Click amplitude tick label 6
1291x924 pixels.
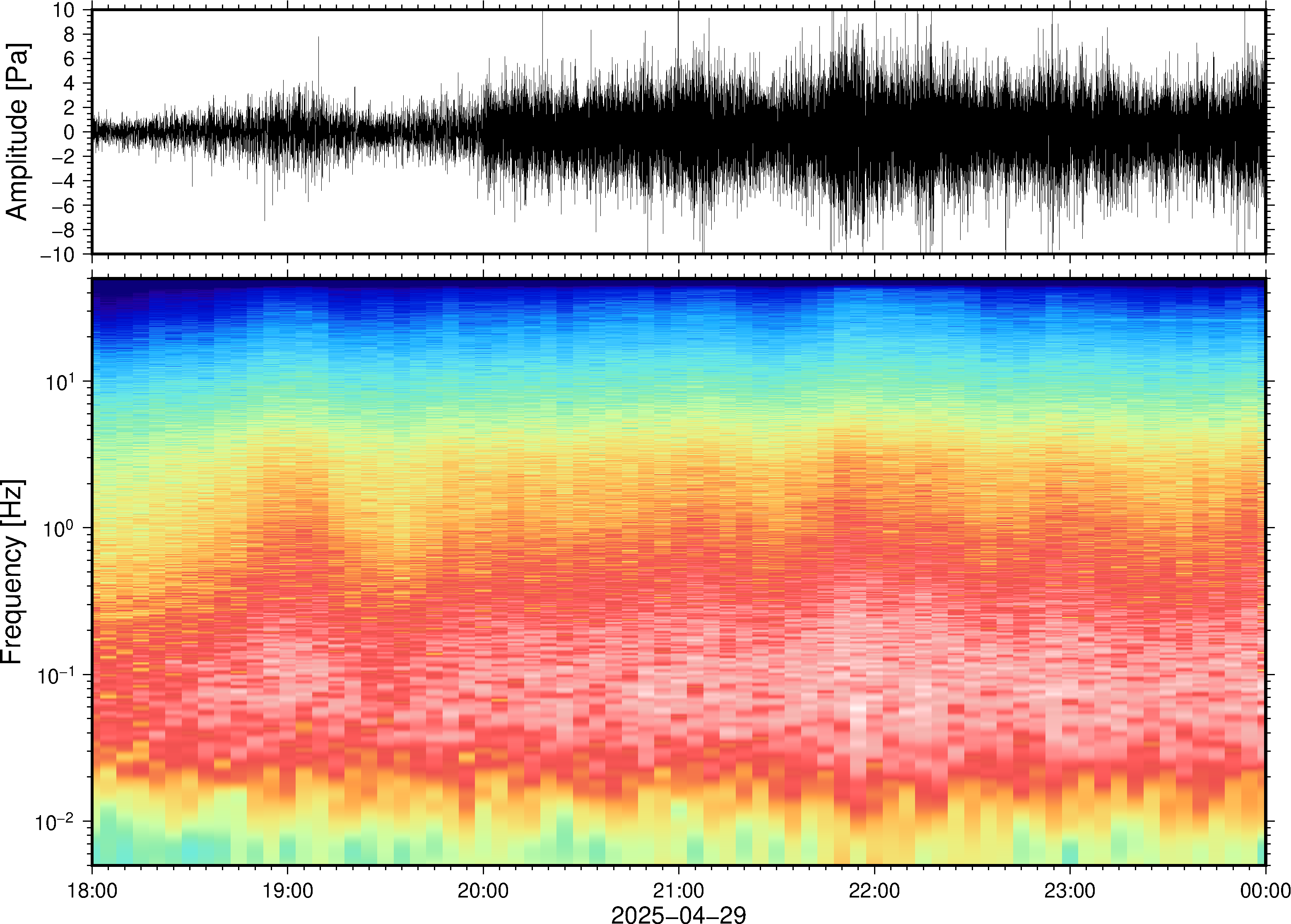(69, 59)
